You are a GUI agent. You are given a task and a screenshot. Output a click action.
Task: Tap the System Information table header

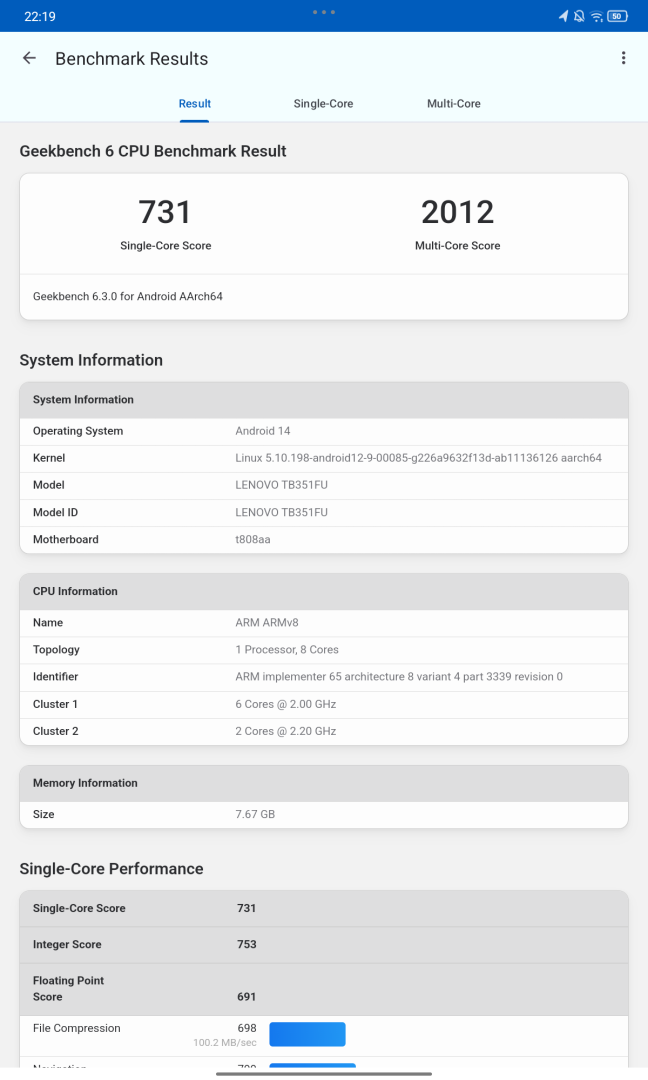[x=324, y=400]
